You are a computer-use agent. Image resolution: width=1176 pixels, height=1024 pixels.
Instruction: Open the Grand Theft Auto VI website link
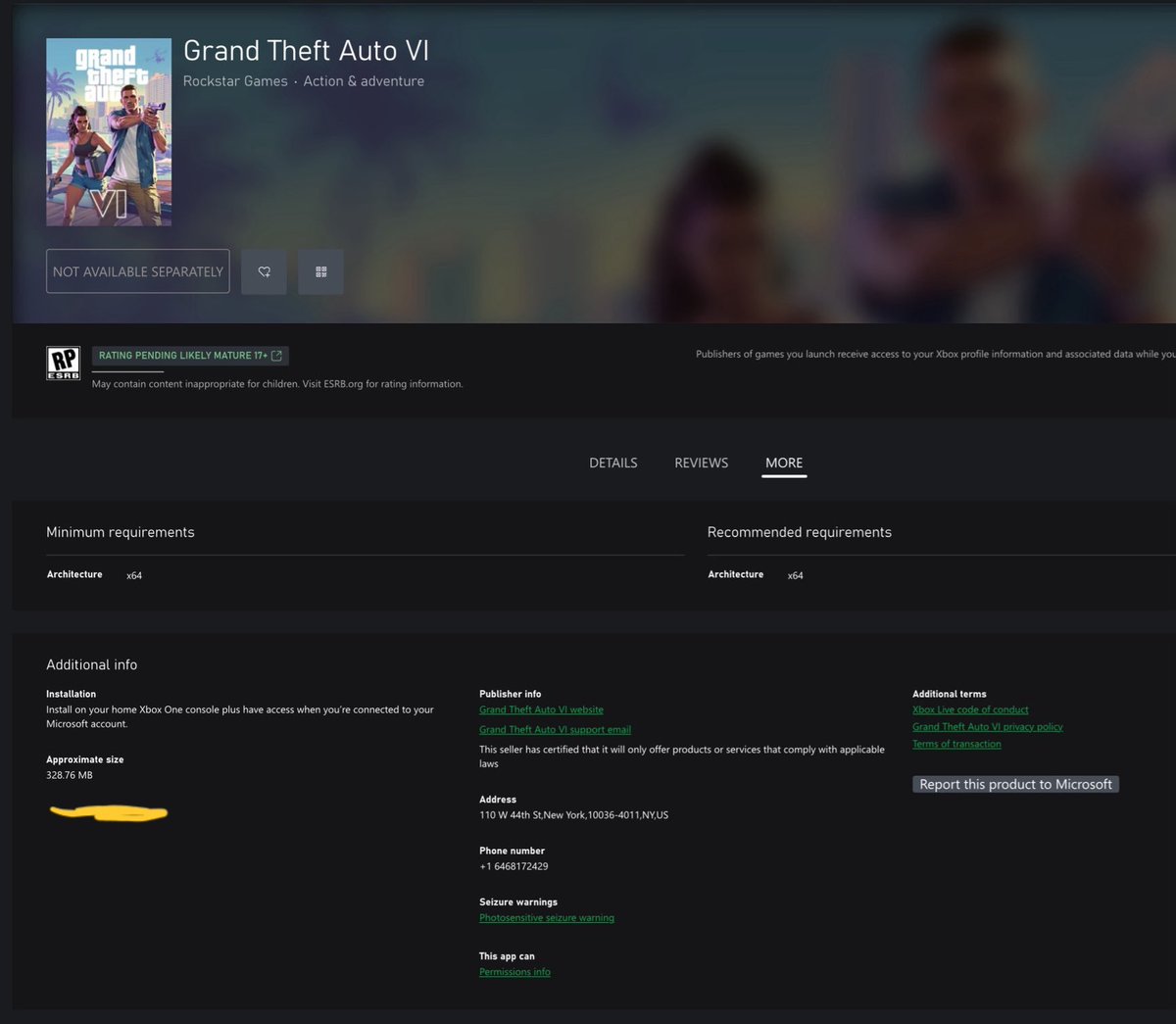coord(541,709)
